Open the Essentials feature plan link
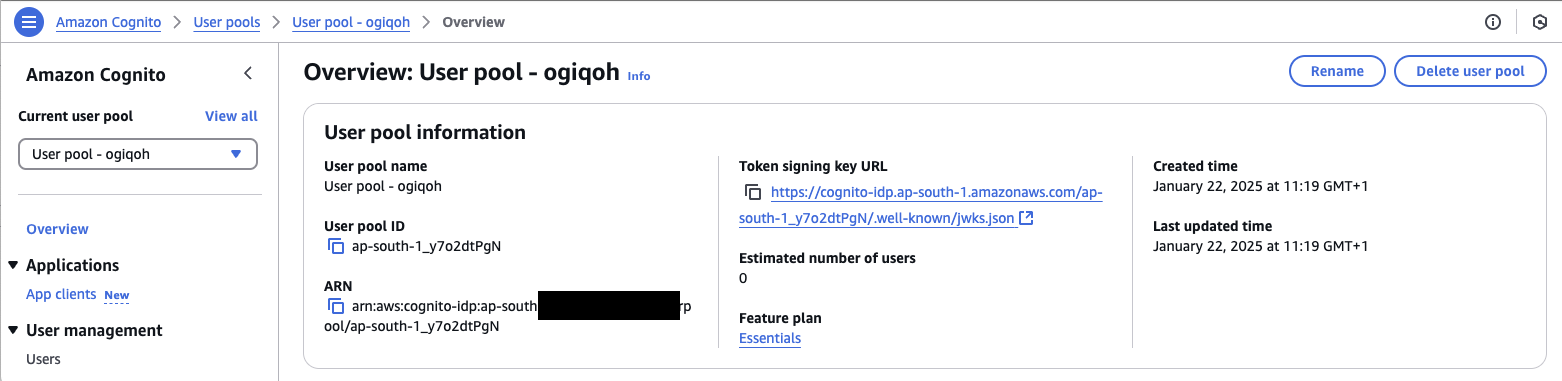Screen dimensions: 1562x381 [x=770, y=338]
